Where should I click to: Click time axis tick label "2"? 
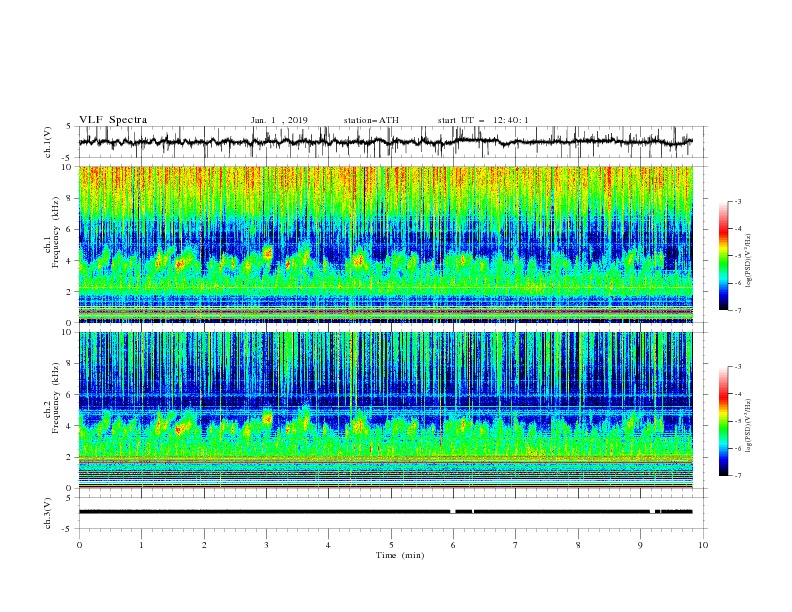(204, 545)
